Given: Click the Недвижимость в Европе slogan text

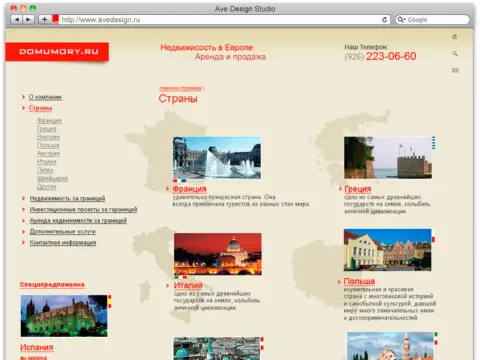Looking at the screenshot, I should 207,47.
